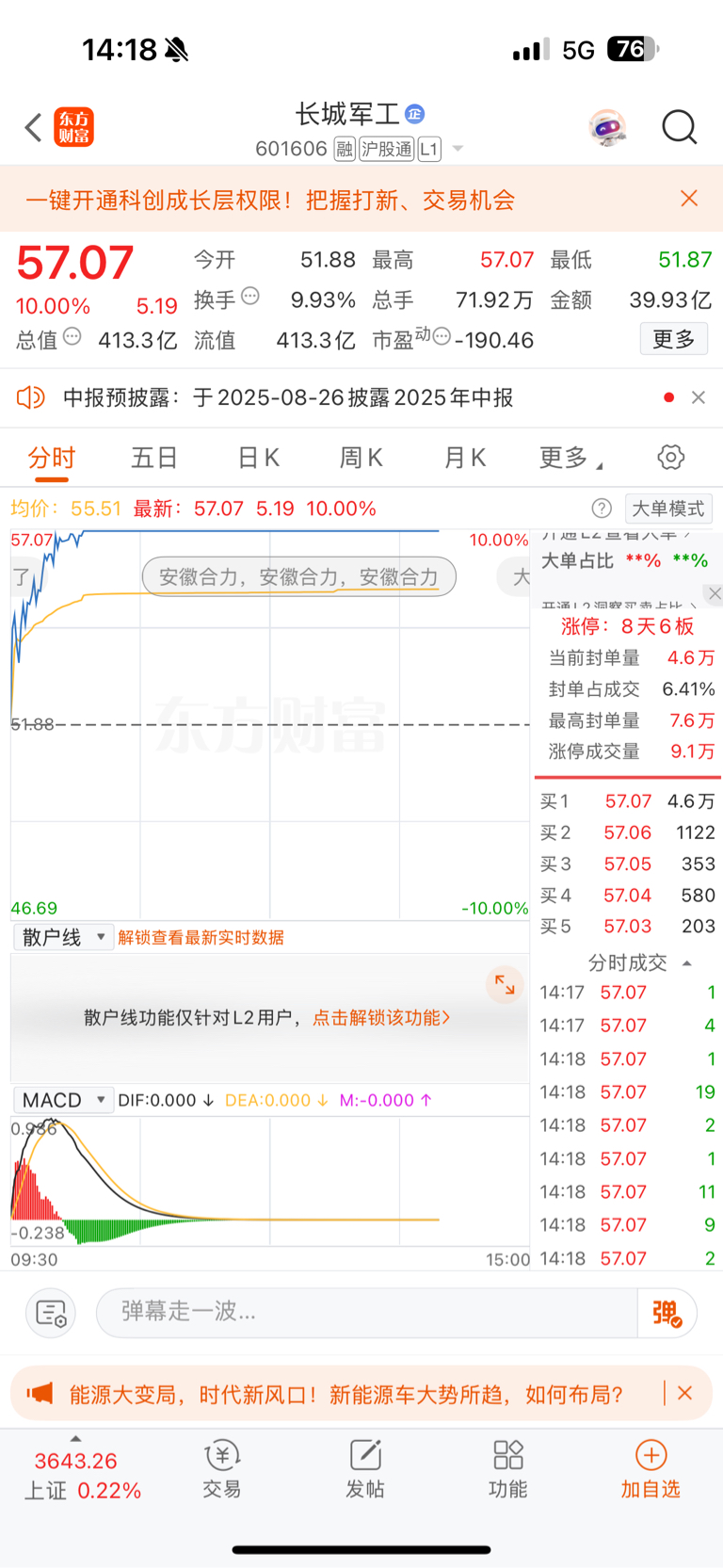Tap the 买3 57.05 order row
This screenshot has width=723, height=1568.
(x=627, y=864)
